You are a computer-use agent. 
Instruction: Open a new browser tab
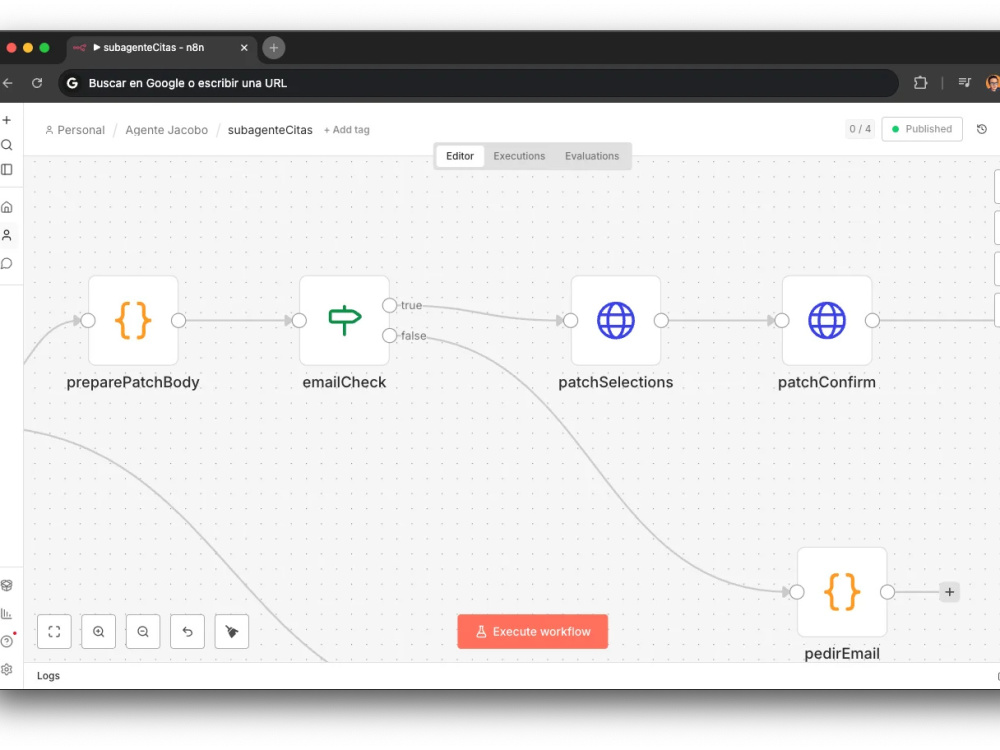point(274,48)
